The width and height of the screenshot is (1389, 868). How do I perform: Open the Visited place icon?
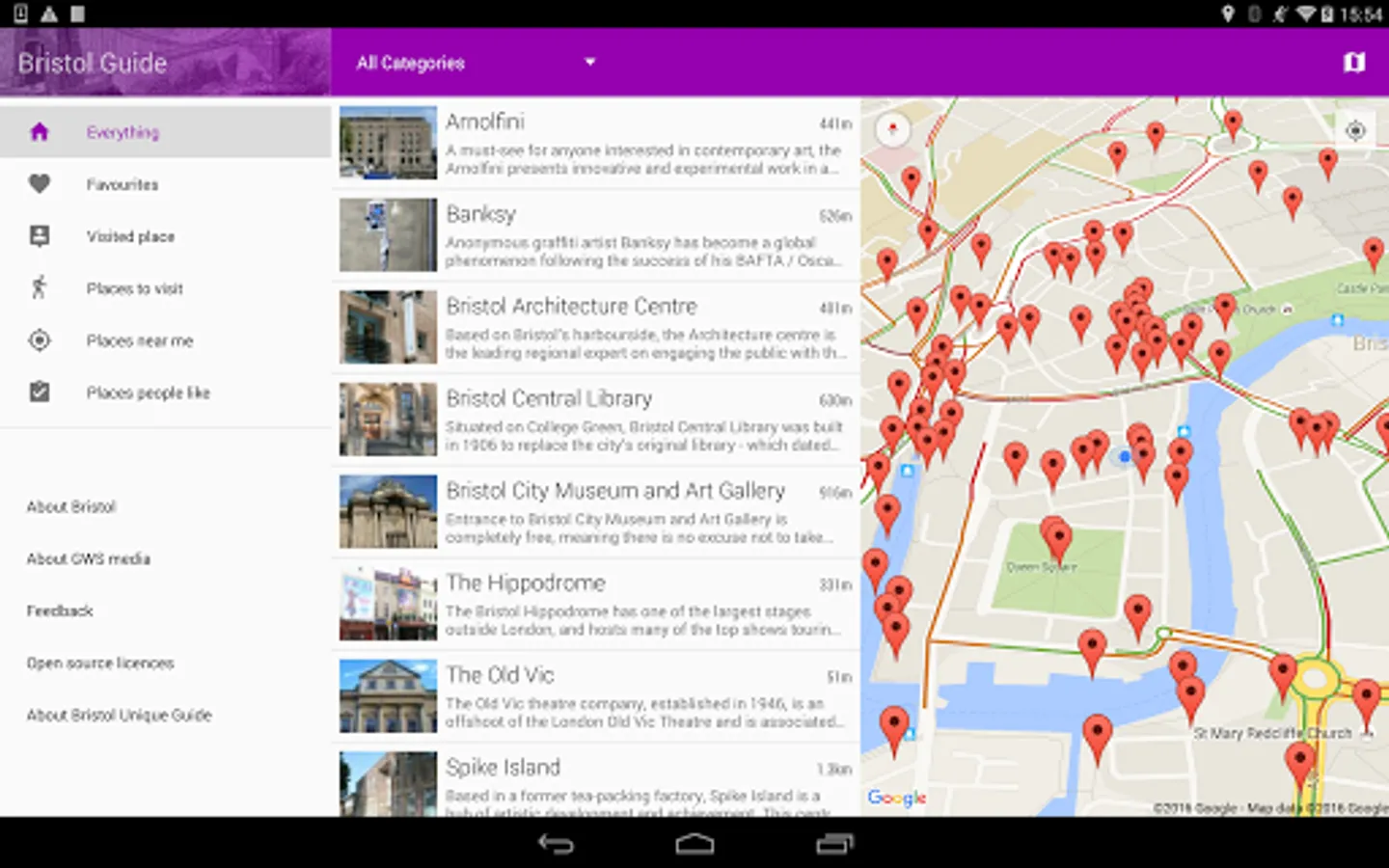39,236
